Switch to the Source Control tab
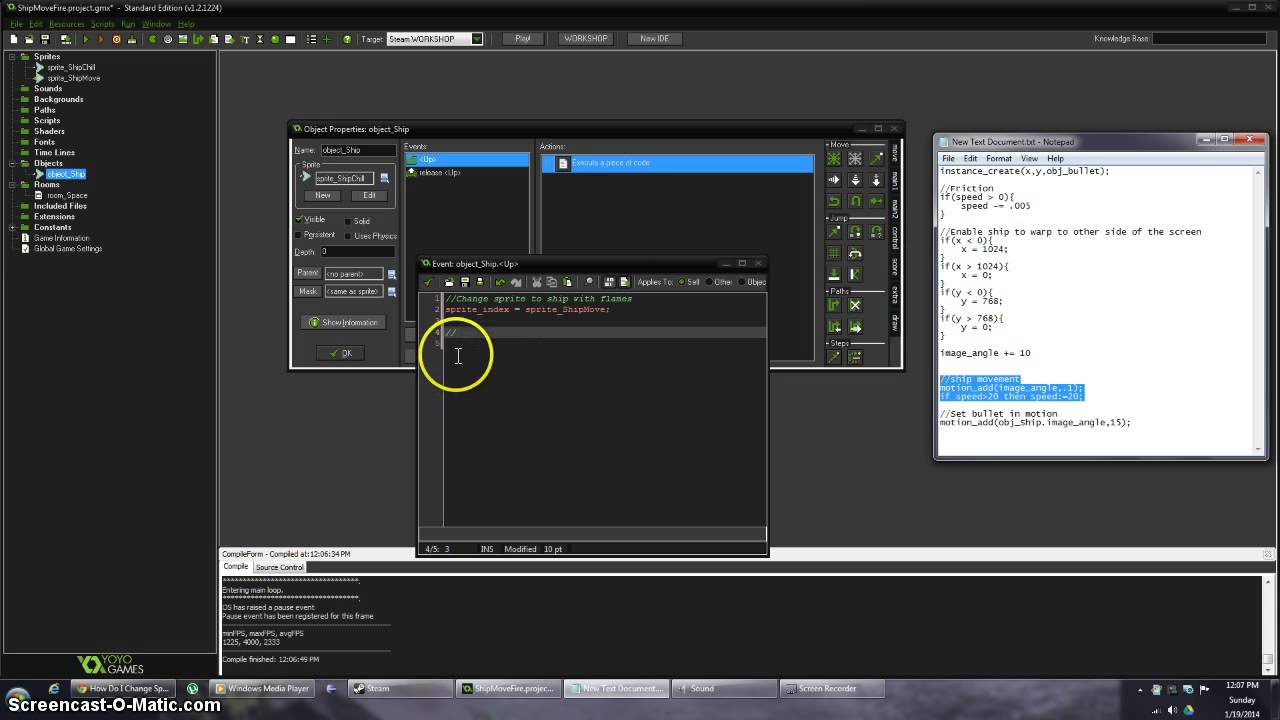 pyautogui.click(x=279, y=567)
